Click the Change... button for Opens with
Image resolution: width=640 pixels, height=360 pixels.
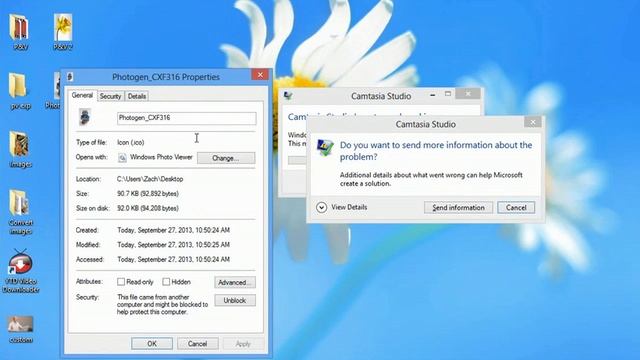pos(226,158)
